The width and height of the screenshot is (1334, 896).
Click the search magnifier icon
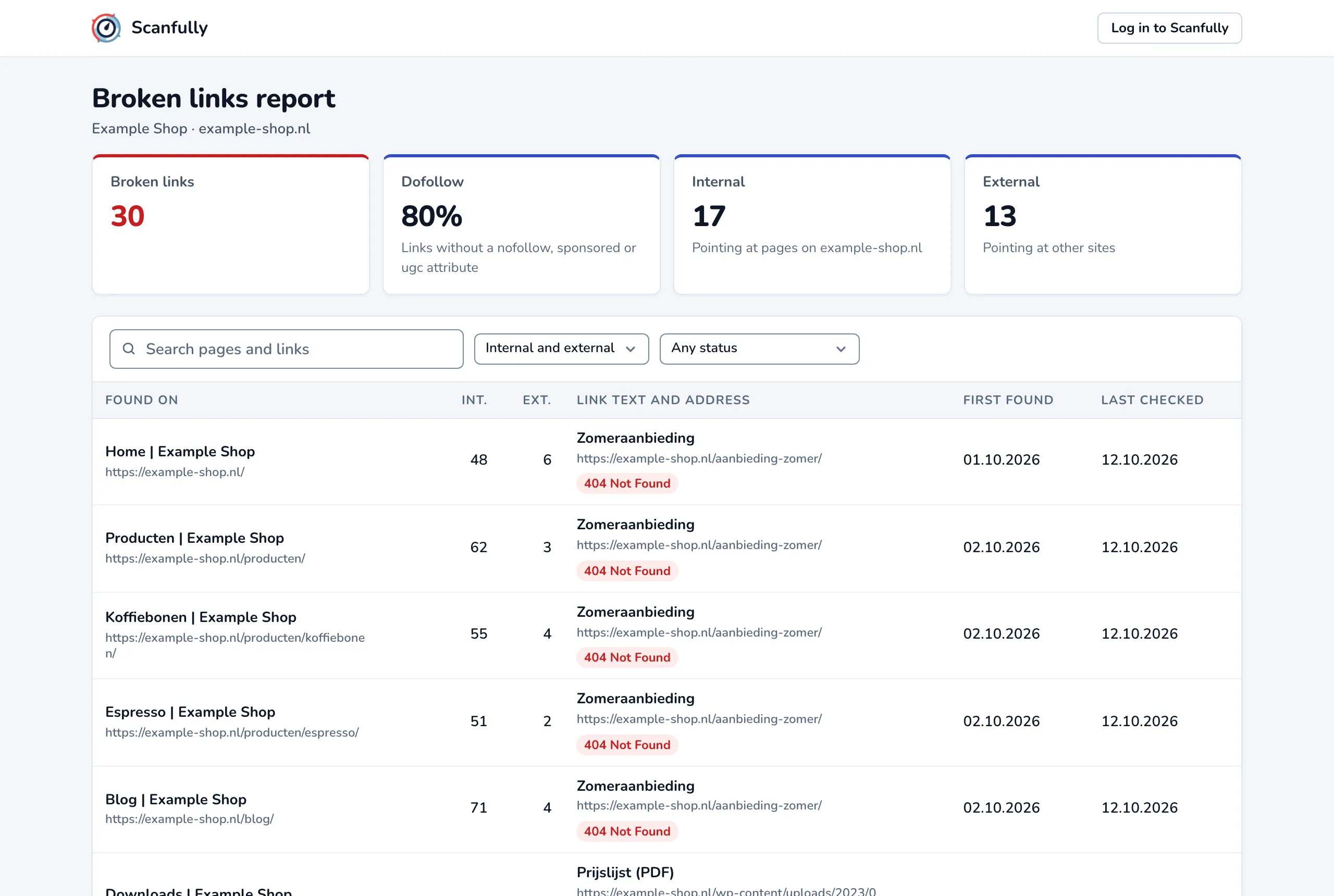coord(129,349)
